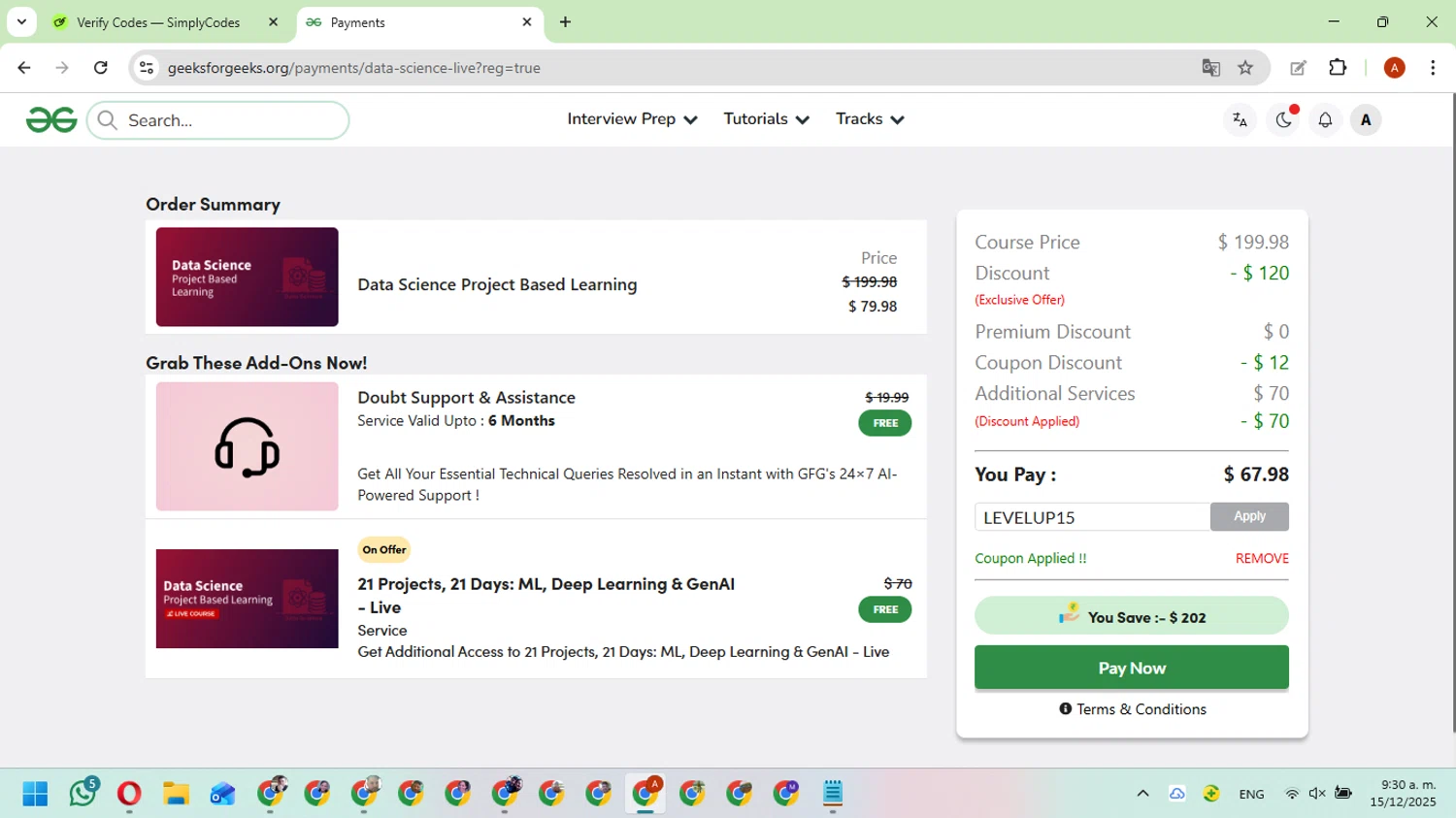View site information icon in address bar

[x=147, y=68]
